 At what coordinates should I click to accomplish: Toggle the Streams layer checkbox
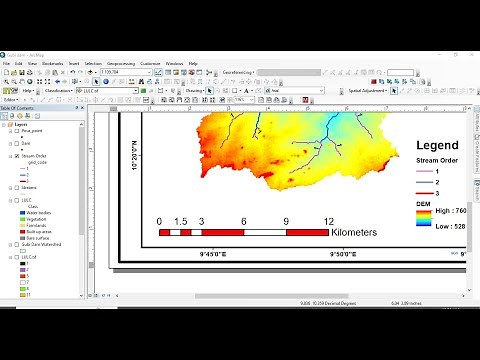(x=17, y=188)
